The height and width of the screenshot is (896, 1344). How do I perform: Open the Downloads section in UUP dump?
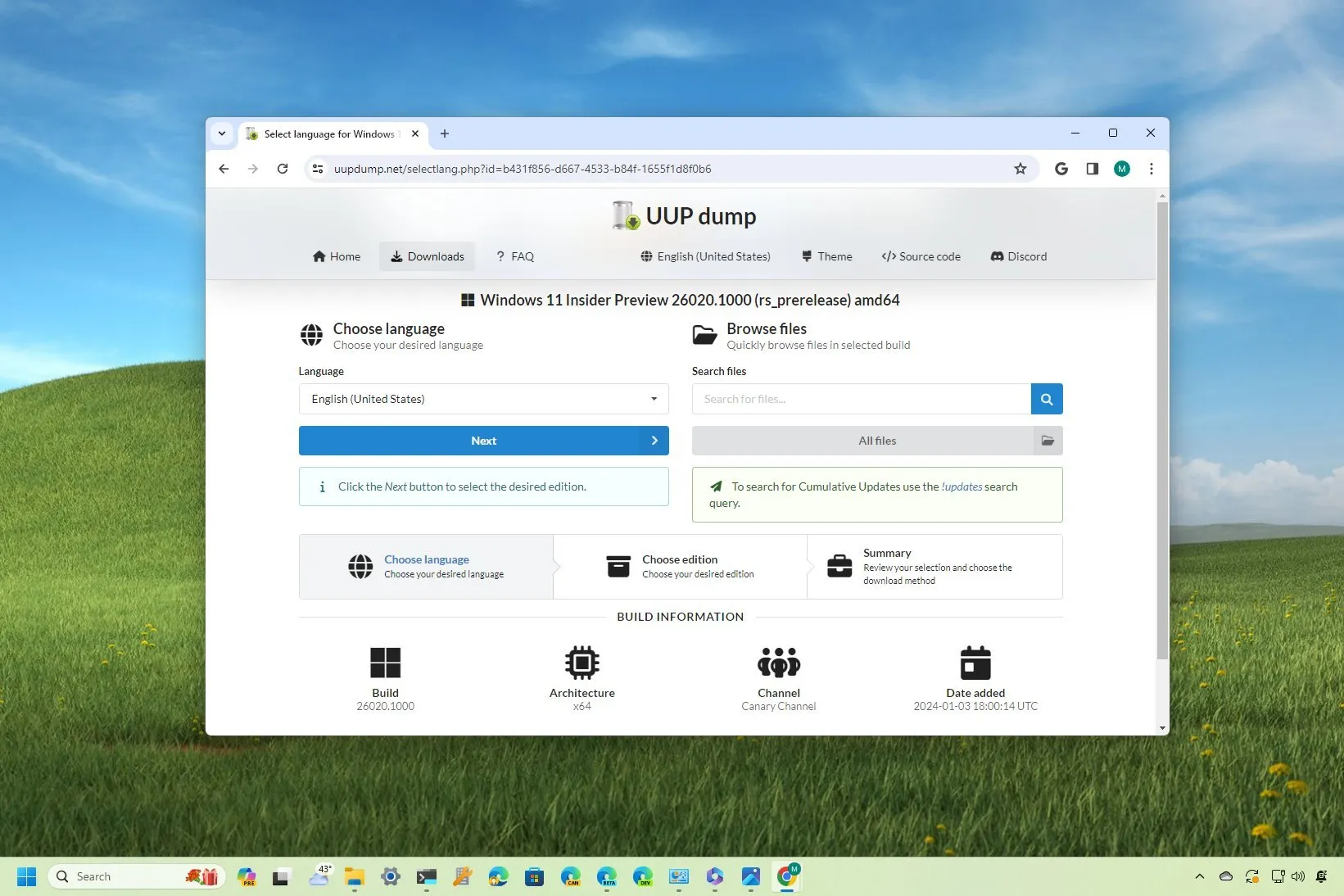click(x=427, y=256)
